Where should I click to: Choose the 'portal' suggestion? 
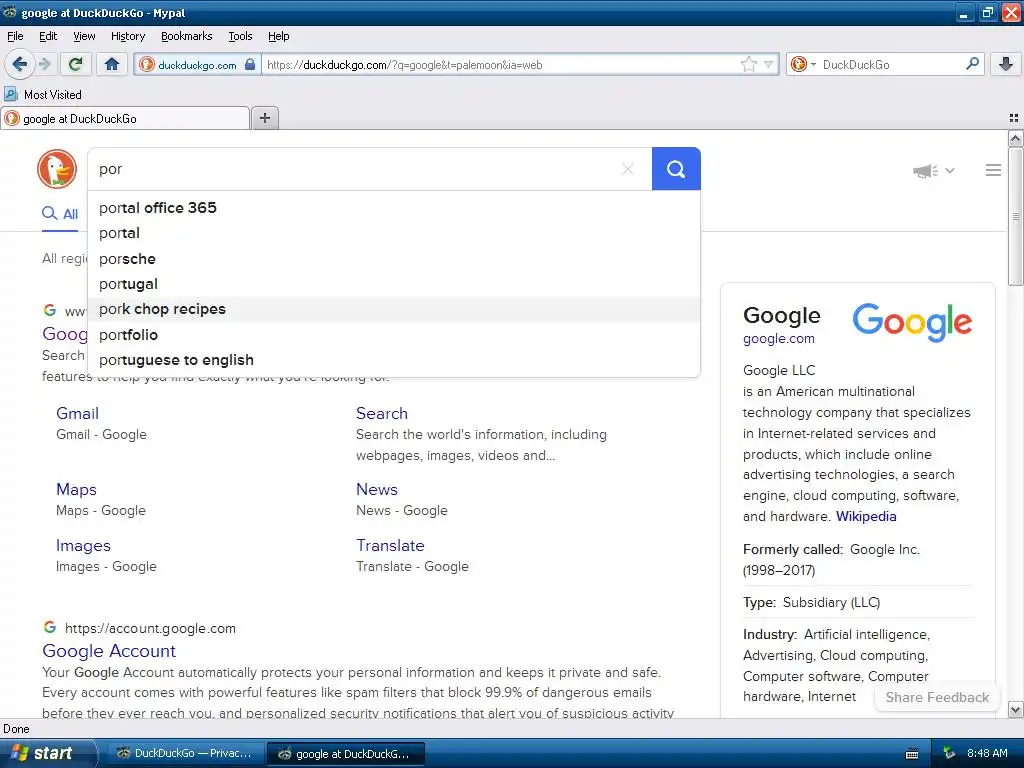pyautogui.click(x=394, y=233)
